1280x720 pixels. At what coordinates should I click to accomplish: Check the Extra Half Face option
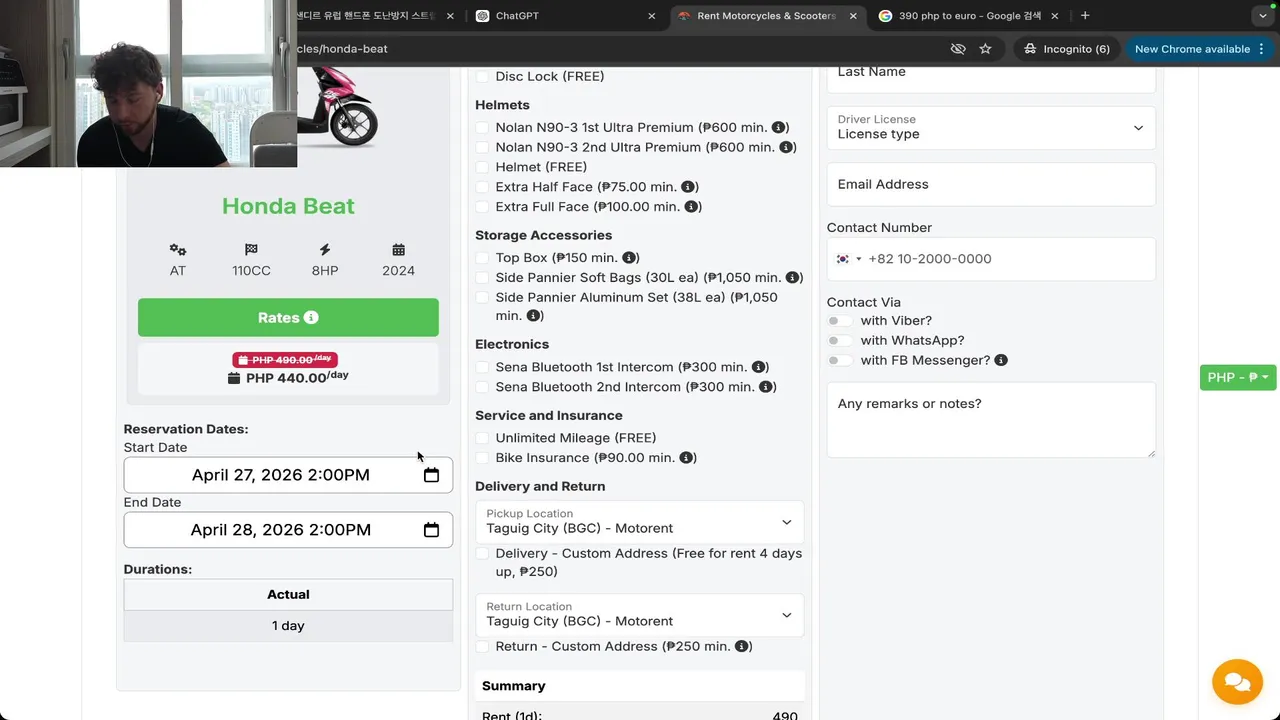pyautogui.click(x=482, y=187)
